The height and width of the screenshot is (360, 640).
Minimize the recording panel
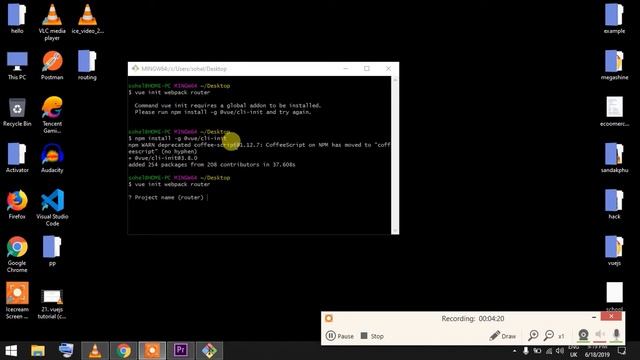click(594, 317)
